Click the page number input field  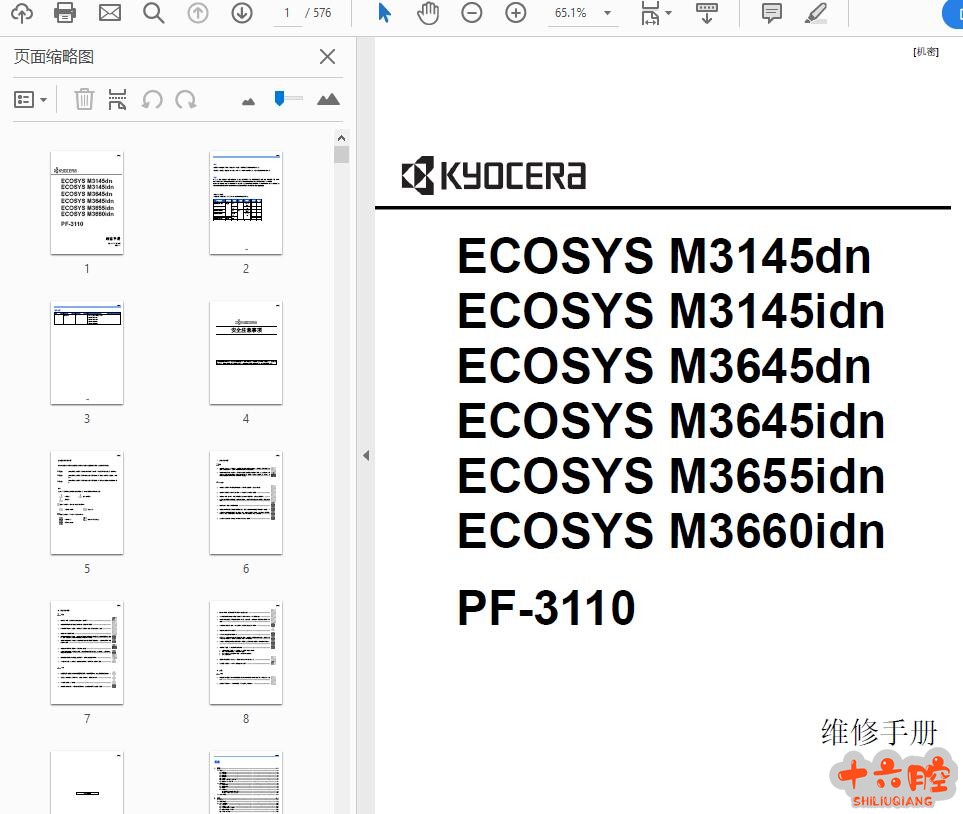click(287, 13)
